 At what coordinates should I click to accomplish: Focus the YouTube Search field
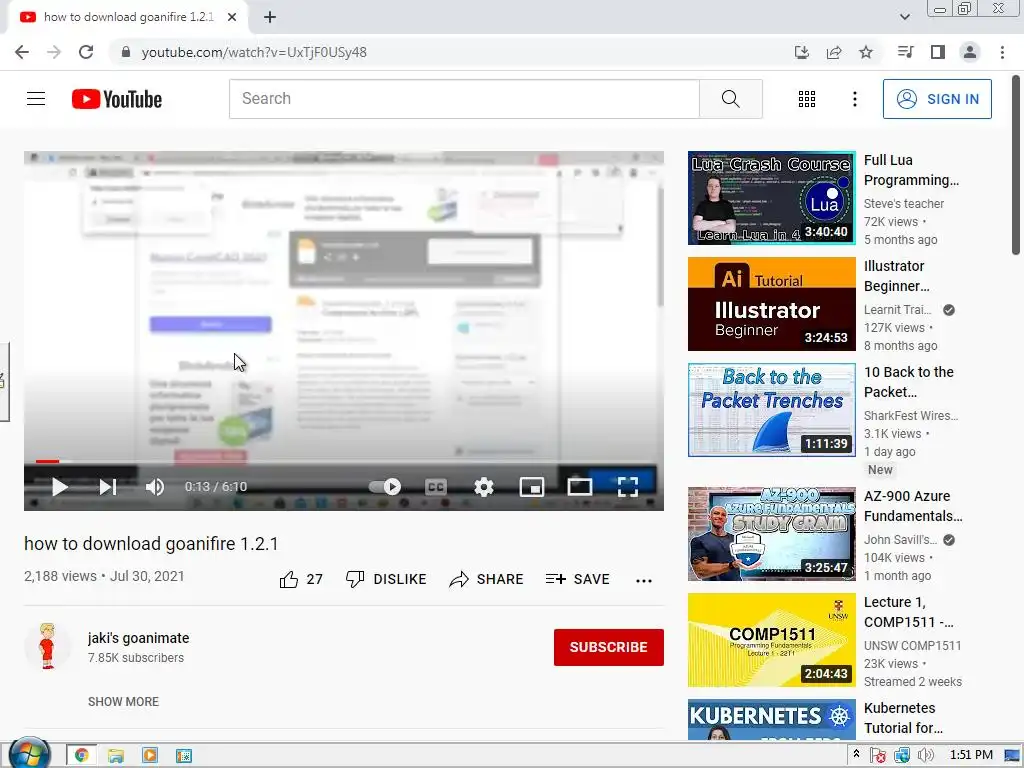pos(464,99)
